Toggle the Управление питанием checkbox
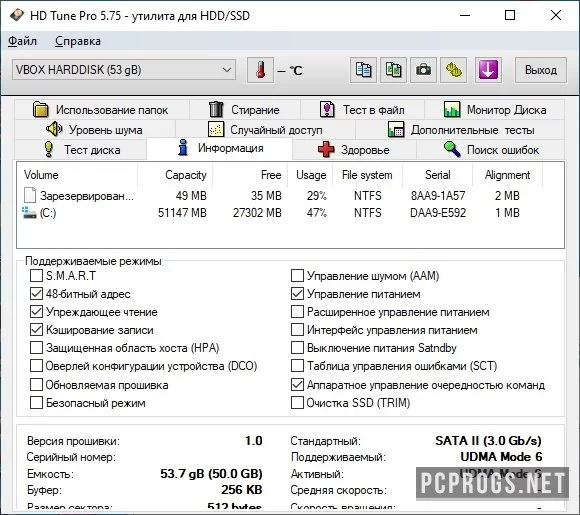This screenshot has height=515, width=580. click(x=297, y=294)
